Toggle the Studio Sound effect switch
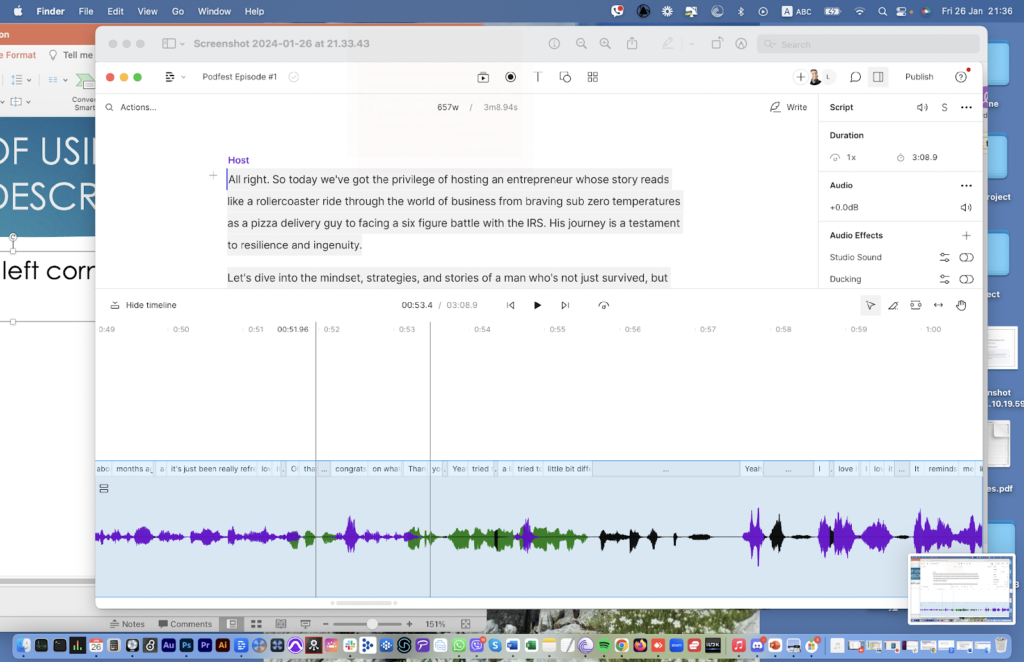The height and width of the screenshot is (662, 1024). (966, 257)
